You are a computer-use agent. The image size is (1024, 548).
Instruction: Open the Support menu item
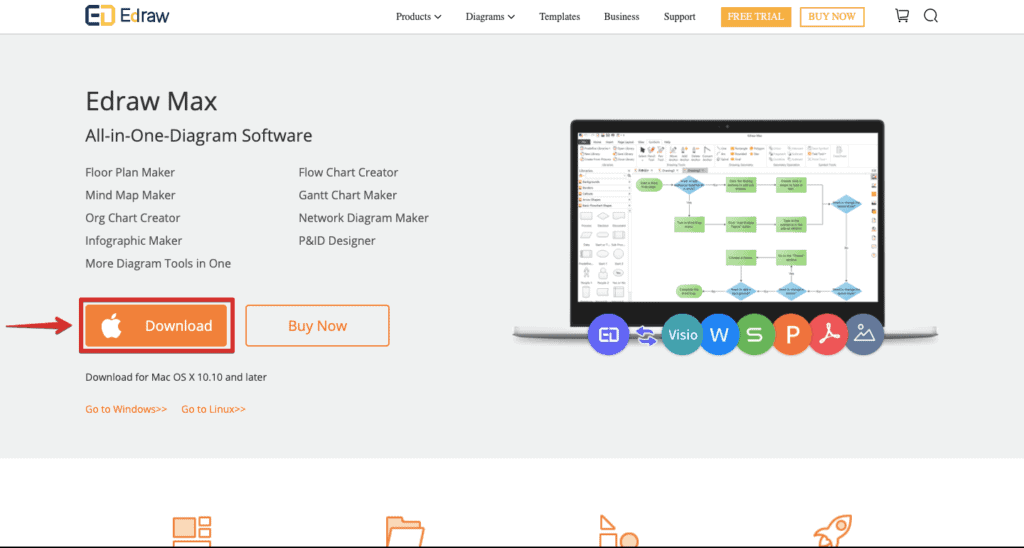[x=679, y=16]
